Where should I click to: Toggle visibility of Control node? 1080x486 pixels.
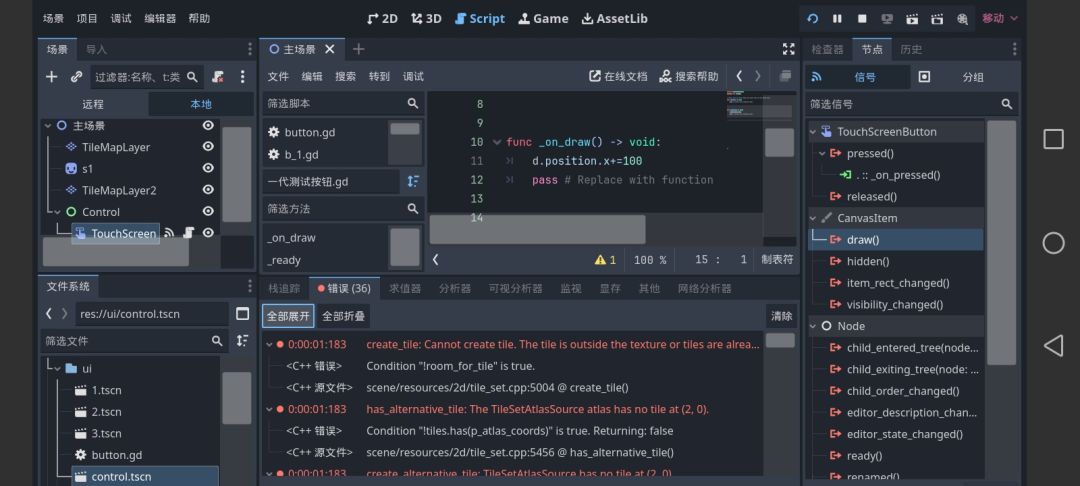click(208, 211)
